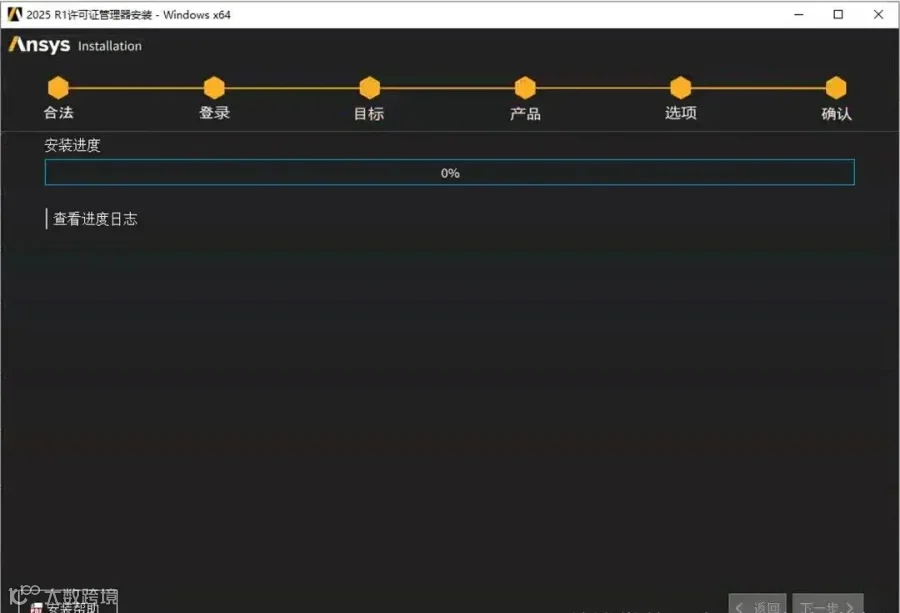Click the Ansys logo in header
900x613 pixels.
coord(39,45)
